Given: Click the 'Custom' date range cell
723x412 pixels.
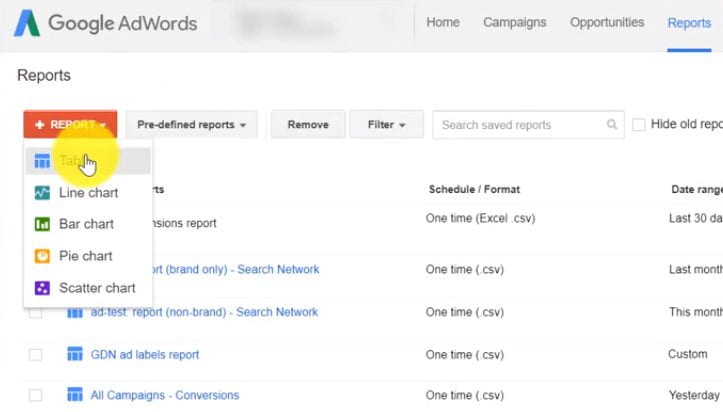Looking at the screenshot, I should (x=687, y=354).
